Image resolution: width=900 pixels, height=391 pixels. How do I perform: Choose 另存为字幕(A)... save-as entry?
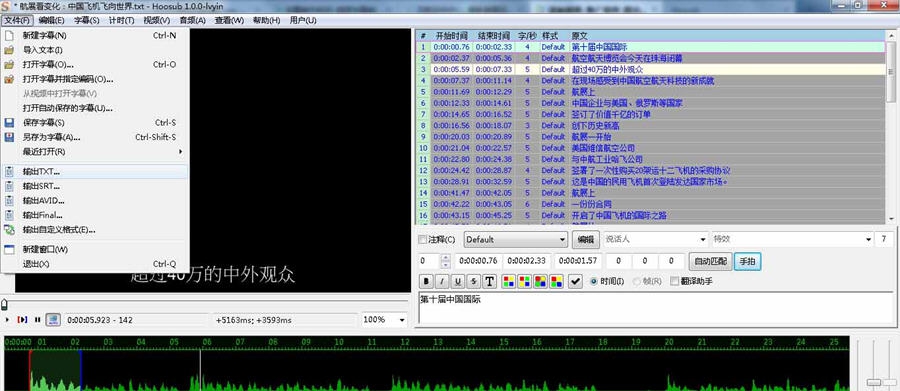pos(95,137)
